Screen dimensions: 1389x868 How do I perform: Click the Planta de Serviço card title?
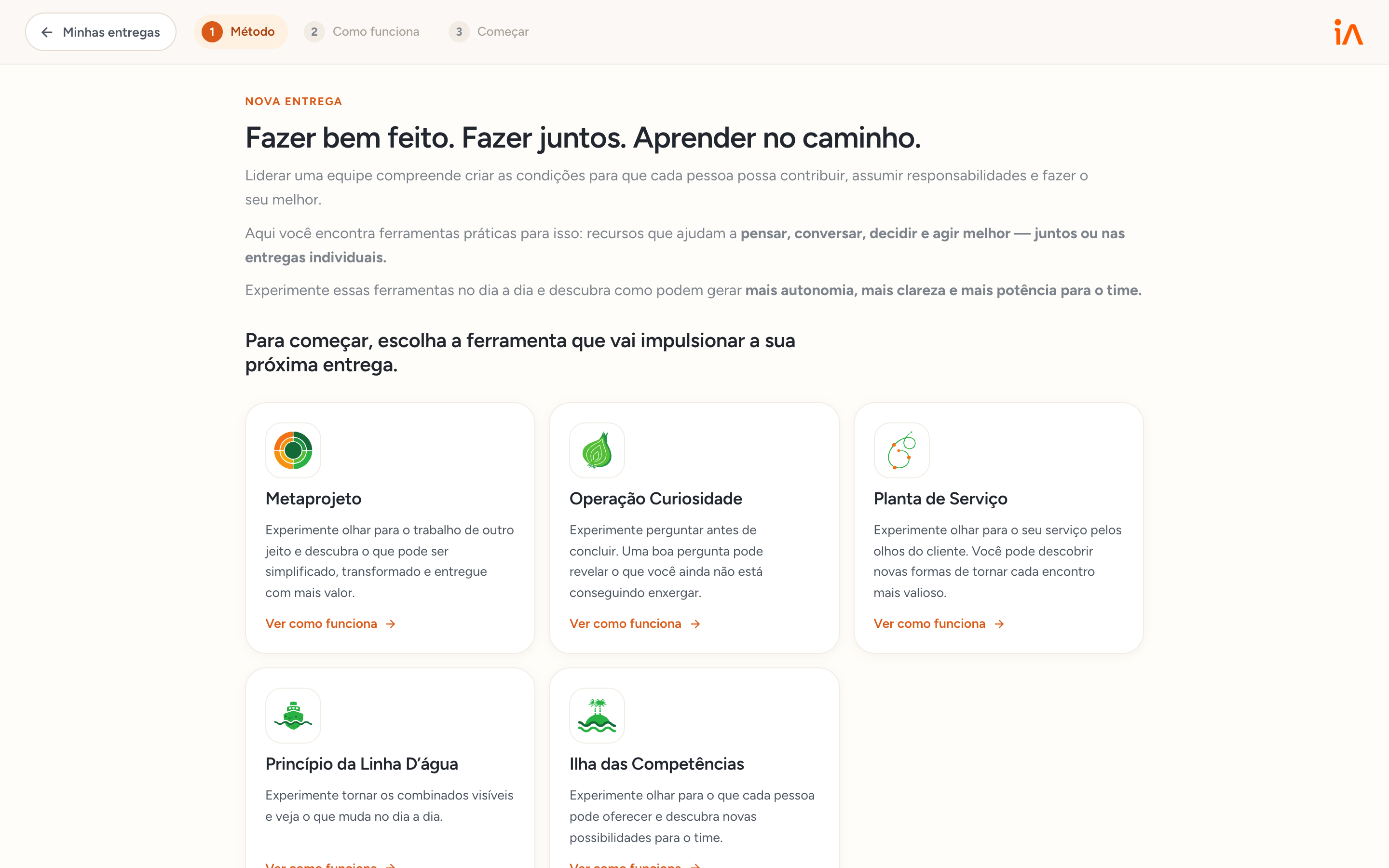click(x=940, y=498)
